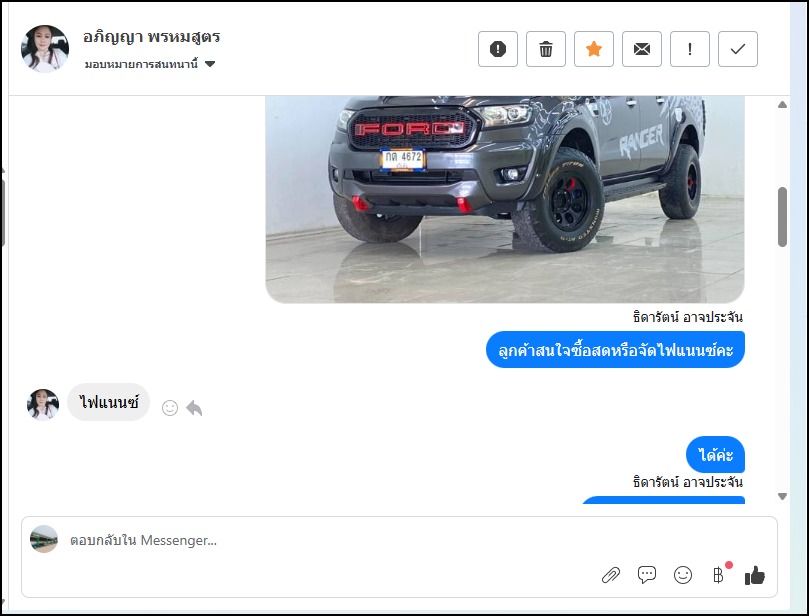
Task: Reply to ไฟแนนซ์ message arrow icon
Action: (194, 408)
